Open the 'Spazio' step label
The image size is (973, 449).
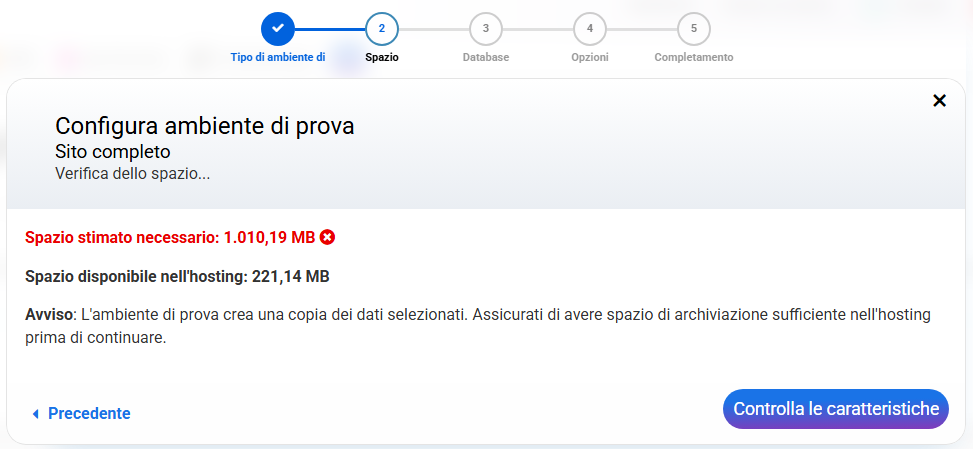click(382, 57)
